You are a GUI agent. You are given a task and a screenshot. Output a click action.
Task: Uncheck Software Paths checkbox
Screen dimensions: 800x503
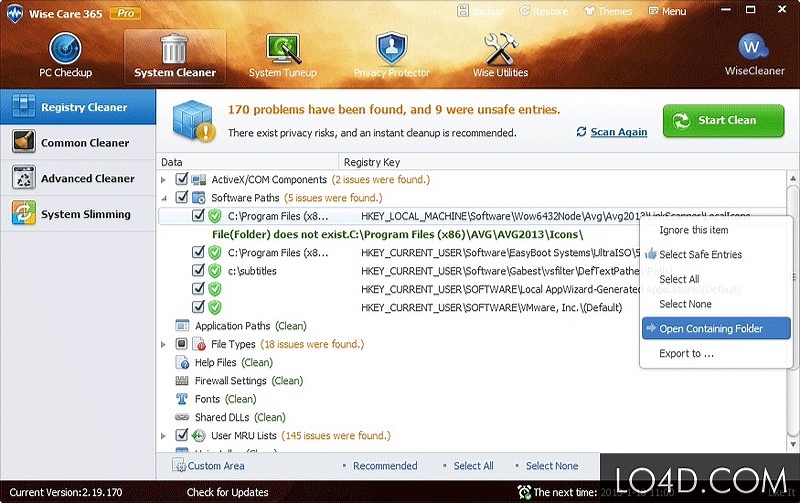(x=182, y=197)
